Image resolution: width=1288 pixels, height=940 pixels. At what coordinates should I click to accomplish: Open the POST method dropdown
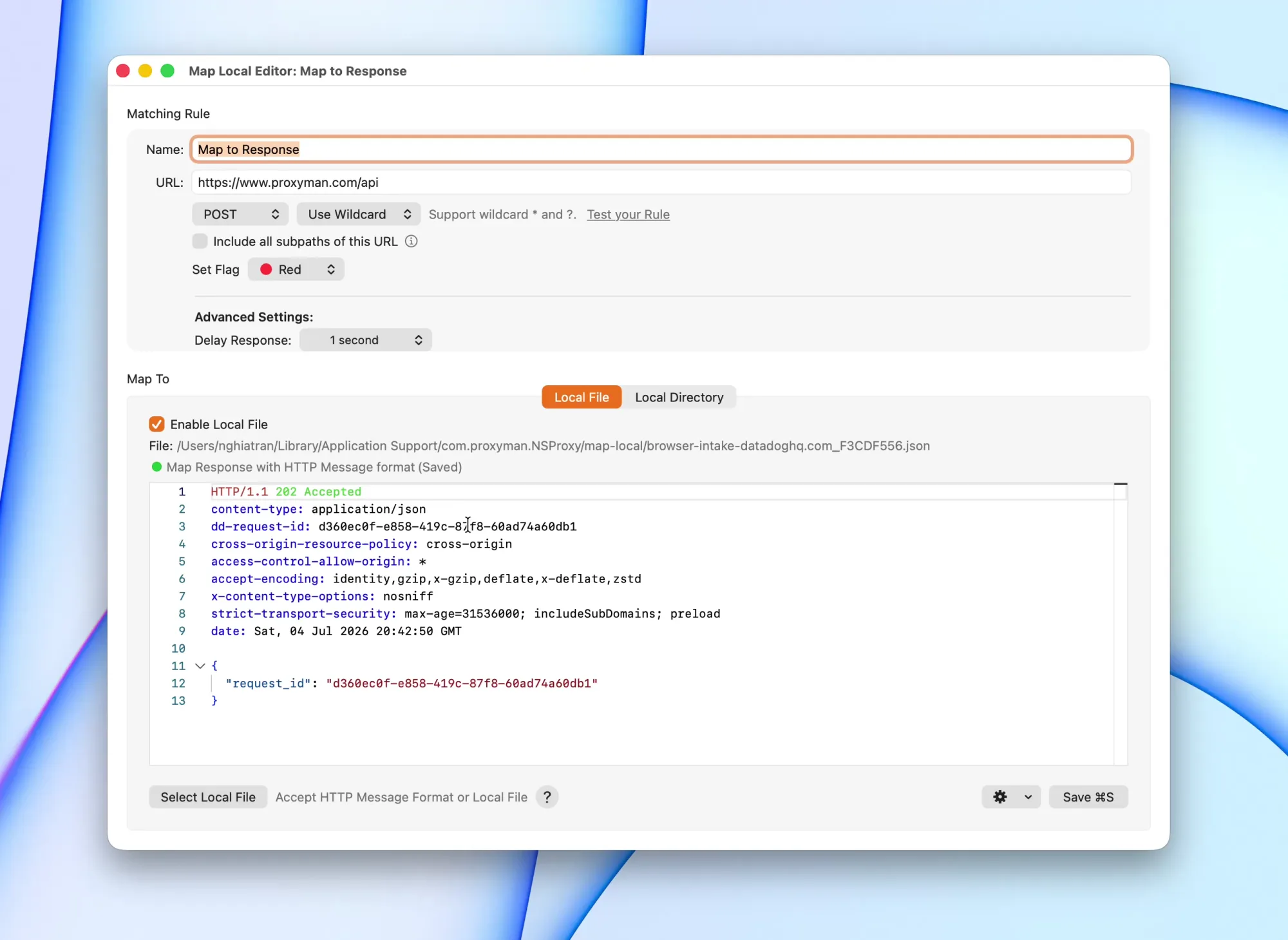click(x=240, y=214)
